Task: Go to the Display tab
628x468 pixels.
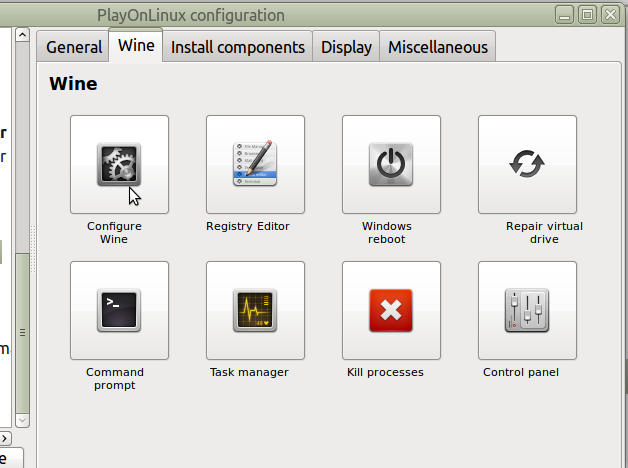Action: coord(346,47)
